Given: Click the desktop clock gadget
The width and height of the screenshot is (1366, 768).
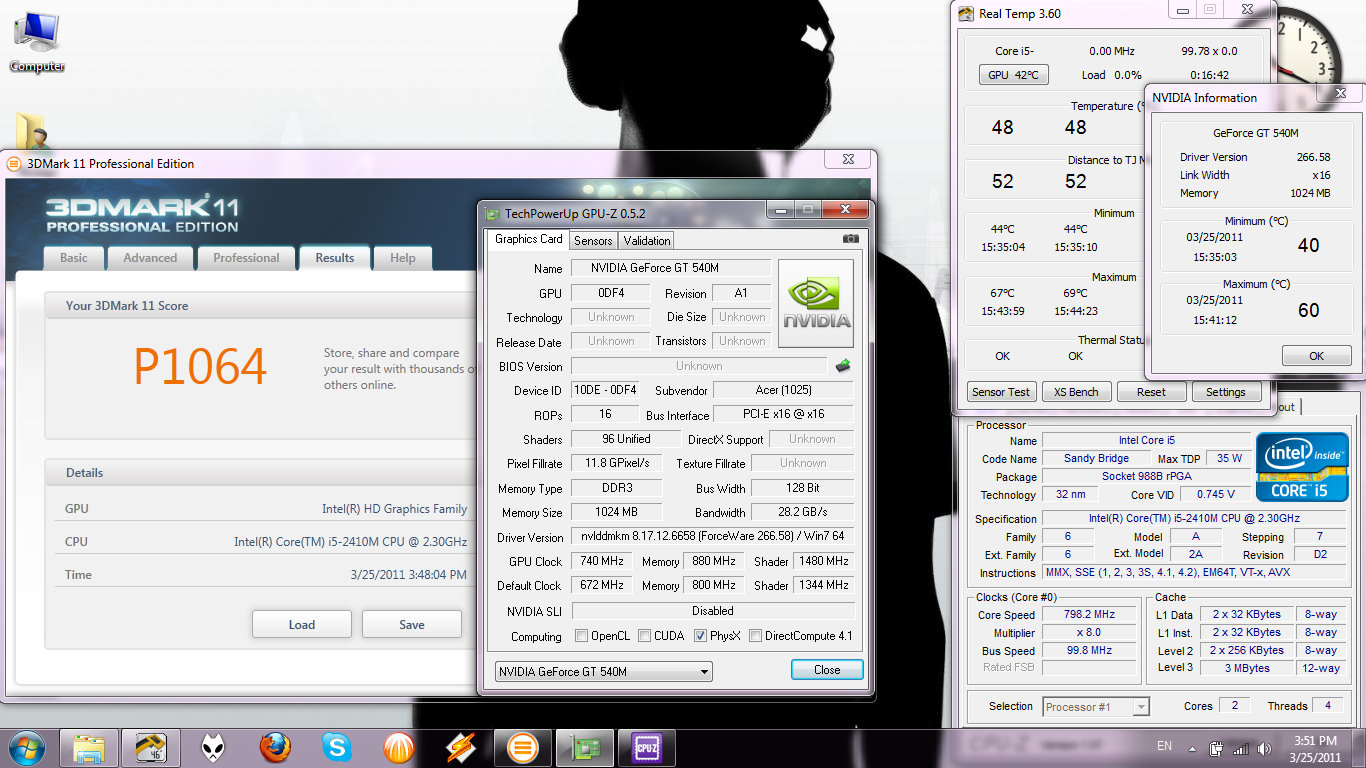Looking at the screenshot, I should pos(1308,50).
